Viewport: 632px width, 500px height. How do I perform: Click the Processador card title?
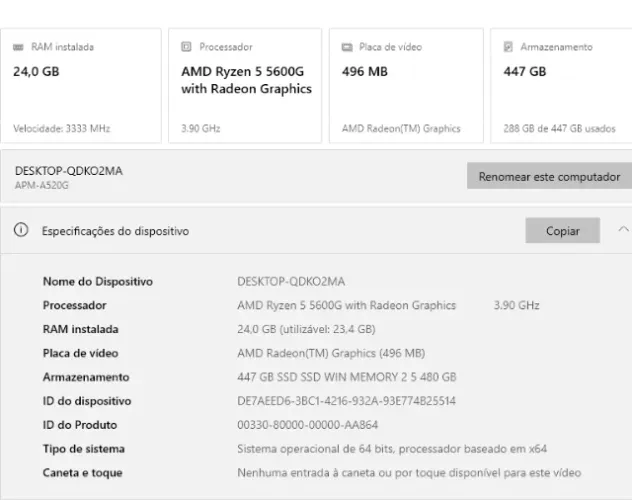(x=226, y=47)
